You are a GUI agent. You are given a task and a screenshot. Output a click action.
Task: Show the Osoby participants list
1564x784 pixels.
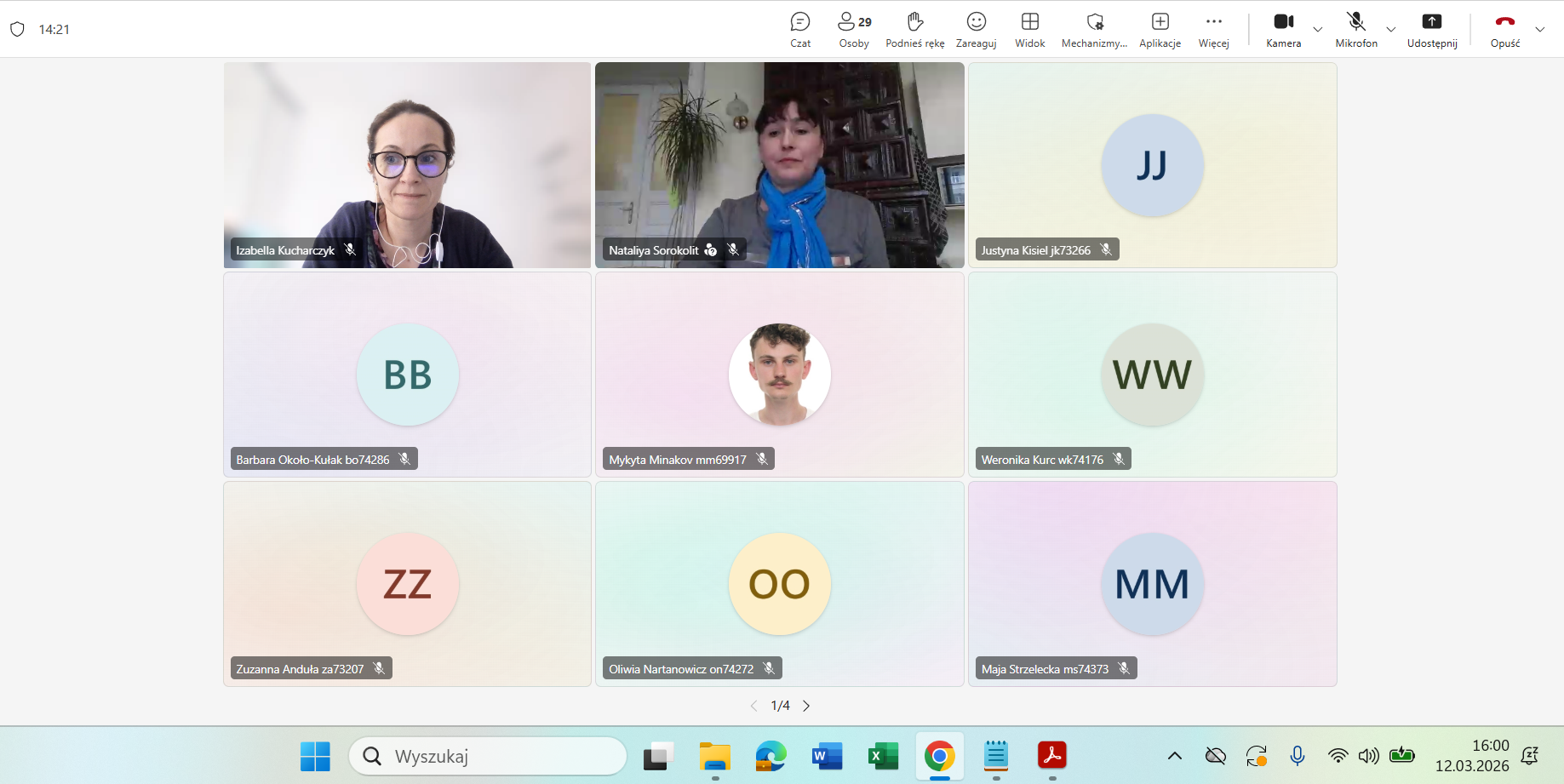point(854,30)
